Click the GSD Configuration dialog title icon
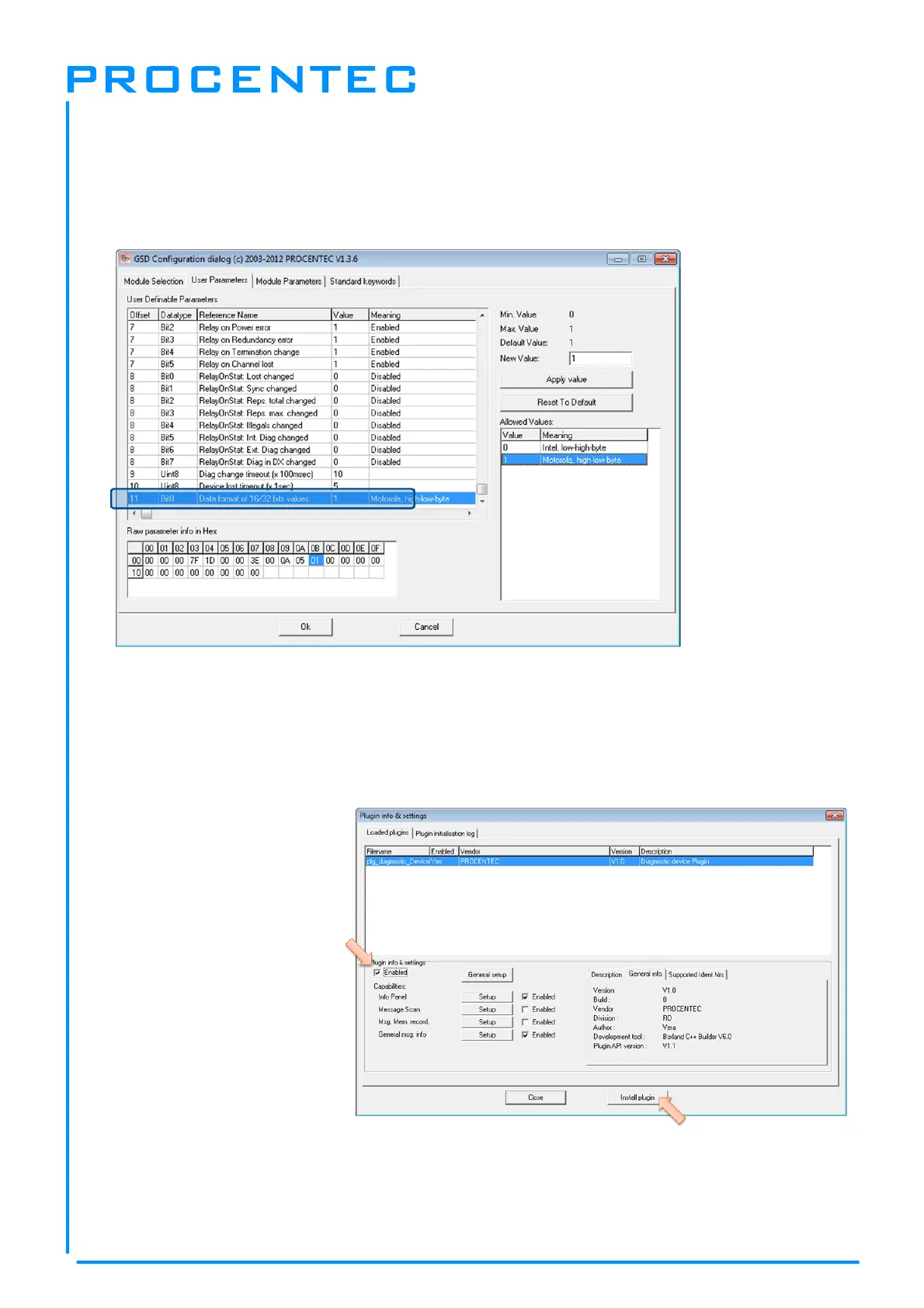This screenshot has width=924, height=1308. point(126,259)
